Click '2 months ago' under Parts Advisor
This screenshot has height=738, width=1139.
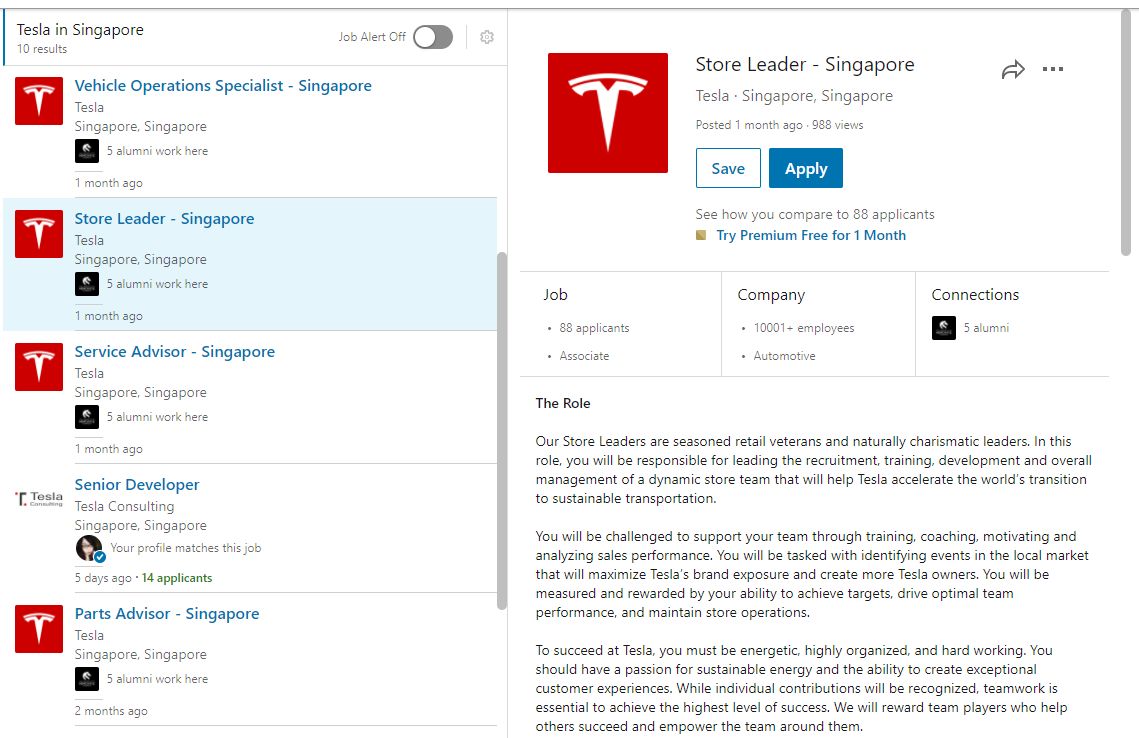coord(111,711)
